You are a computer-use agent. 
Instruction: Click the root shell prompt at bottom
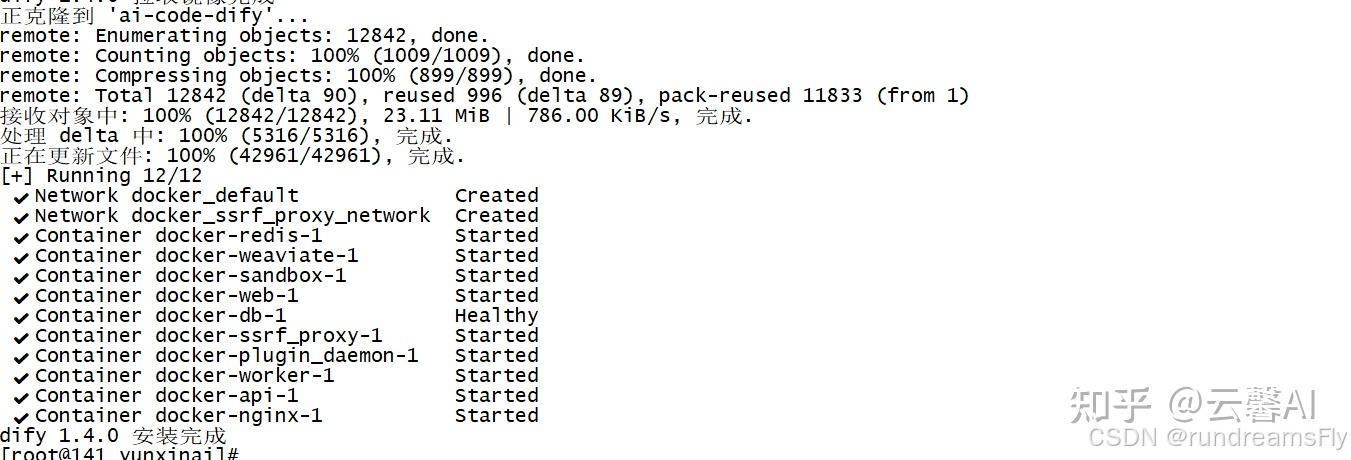pos(119,454)
